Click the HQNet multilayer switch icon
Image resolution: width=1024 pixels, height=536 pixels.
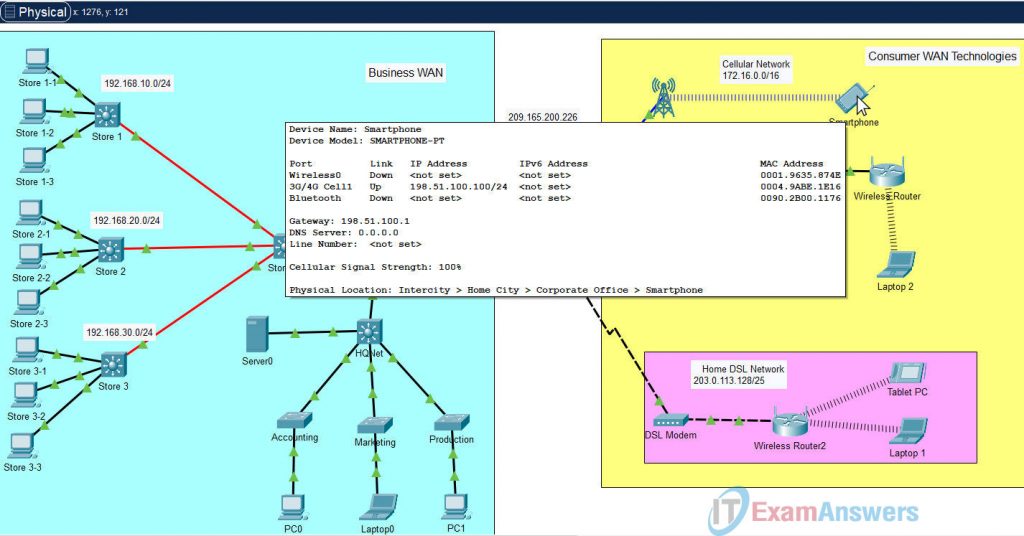(x=369, y=332)
